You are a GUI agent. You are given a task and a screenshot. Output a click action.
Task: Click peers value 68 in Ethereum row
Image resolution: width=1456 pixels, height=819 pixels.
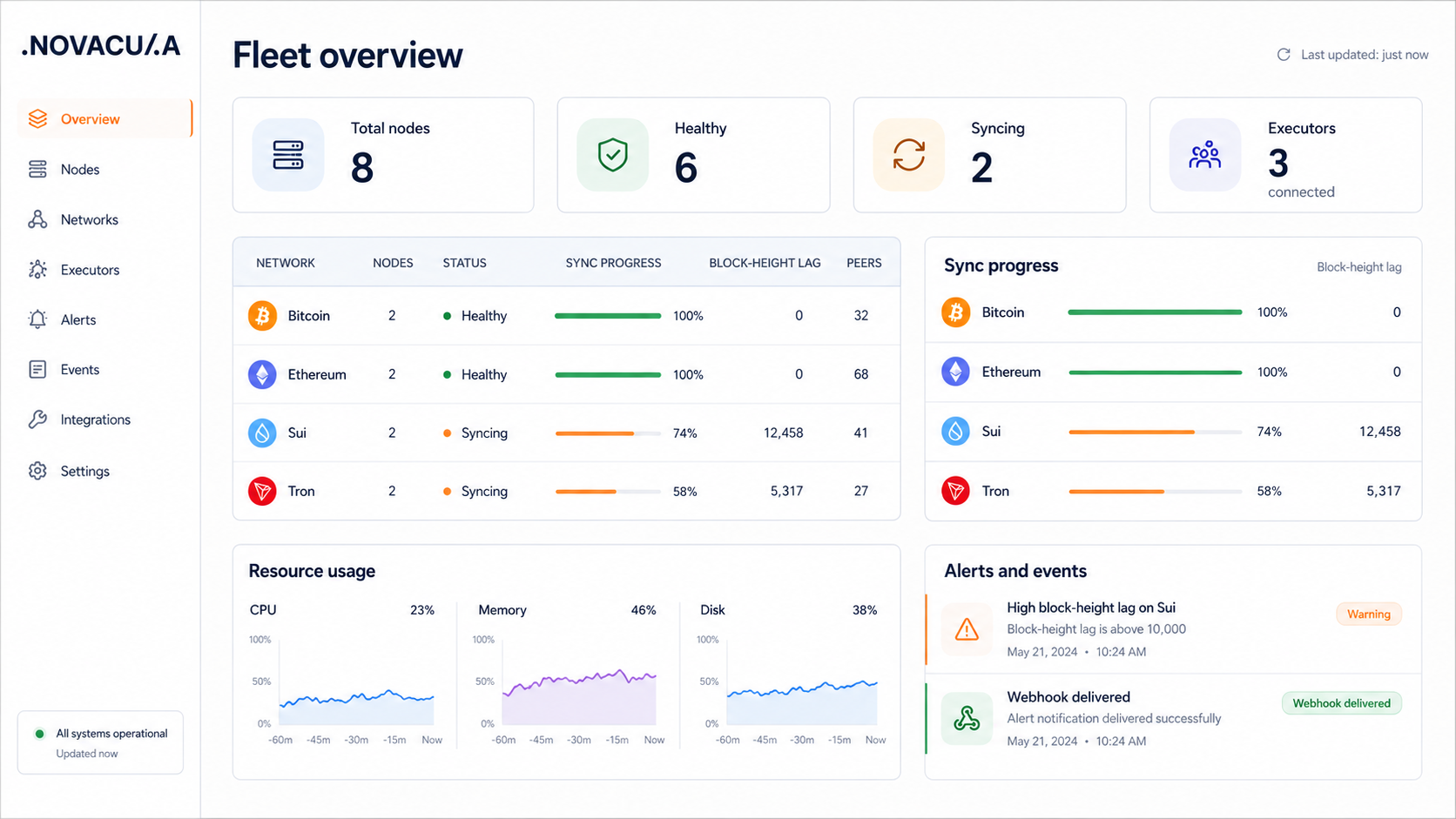861,374
